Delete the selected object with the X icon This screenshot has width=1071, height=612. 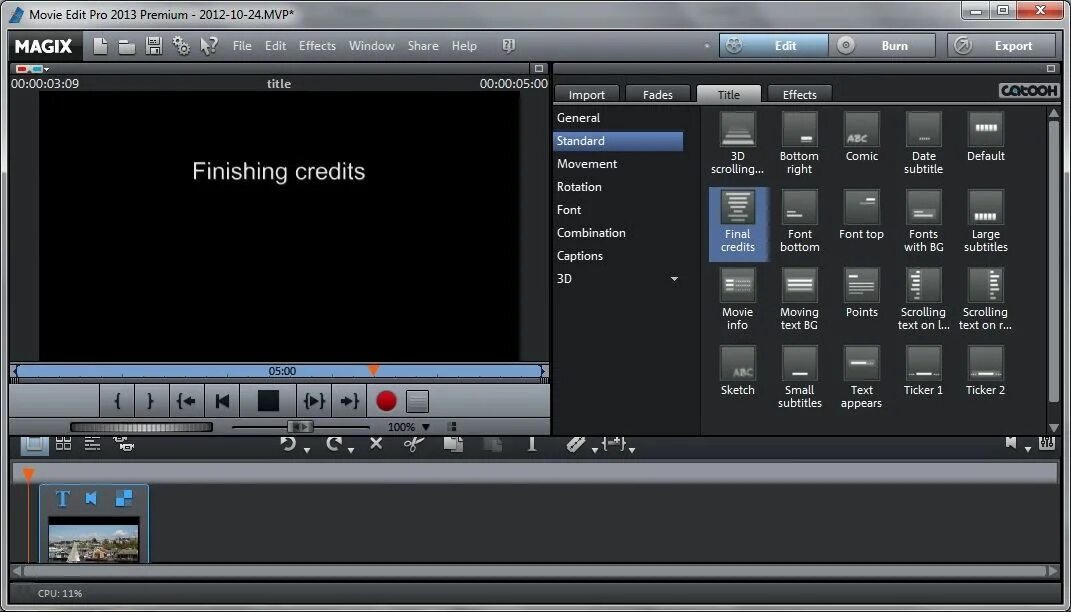pyautogui.click(x=376, y=443)
